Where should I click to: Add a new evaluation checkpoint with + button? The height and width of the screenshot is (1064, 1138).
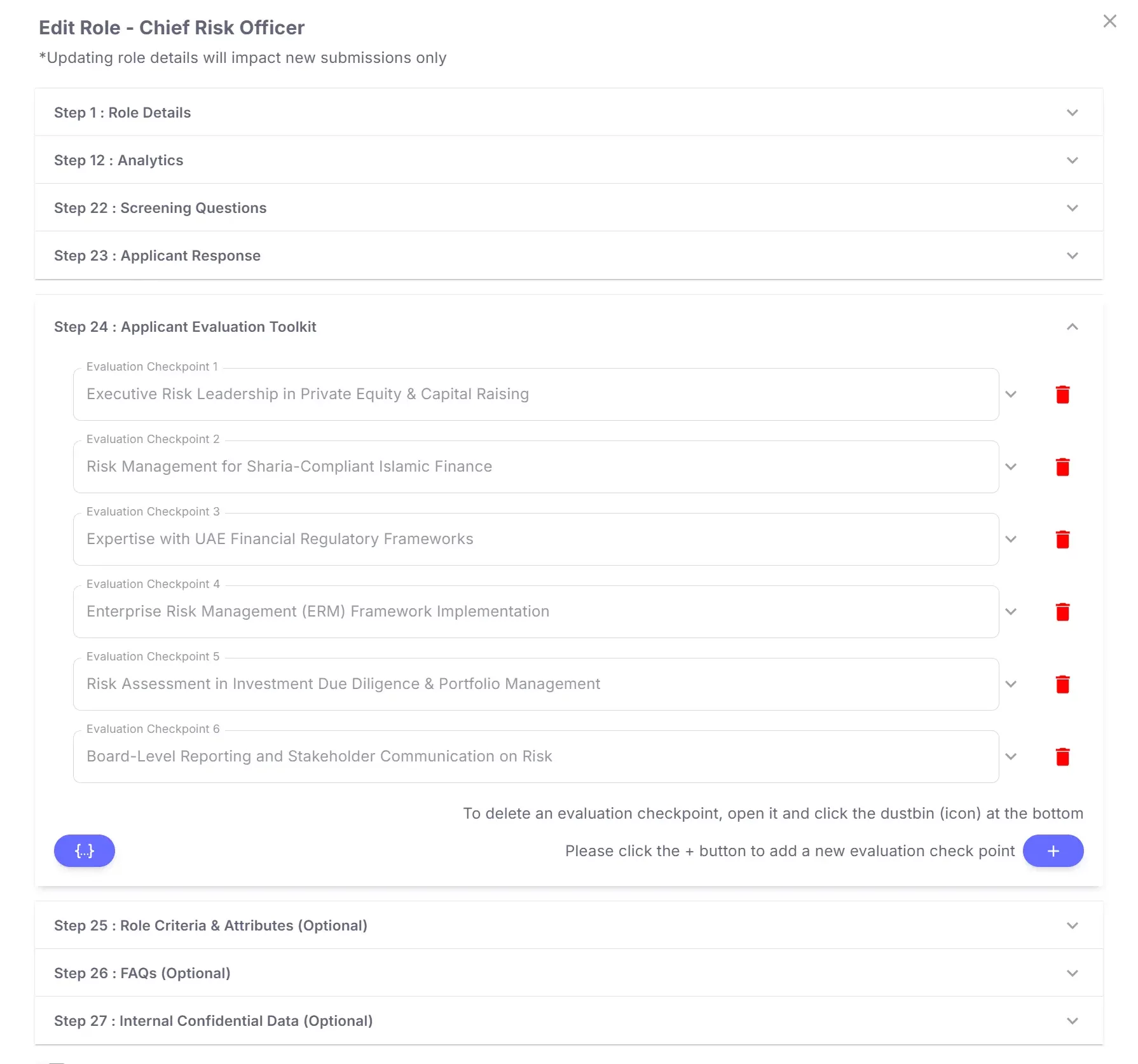tap(1053, 850)
